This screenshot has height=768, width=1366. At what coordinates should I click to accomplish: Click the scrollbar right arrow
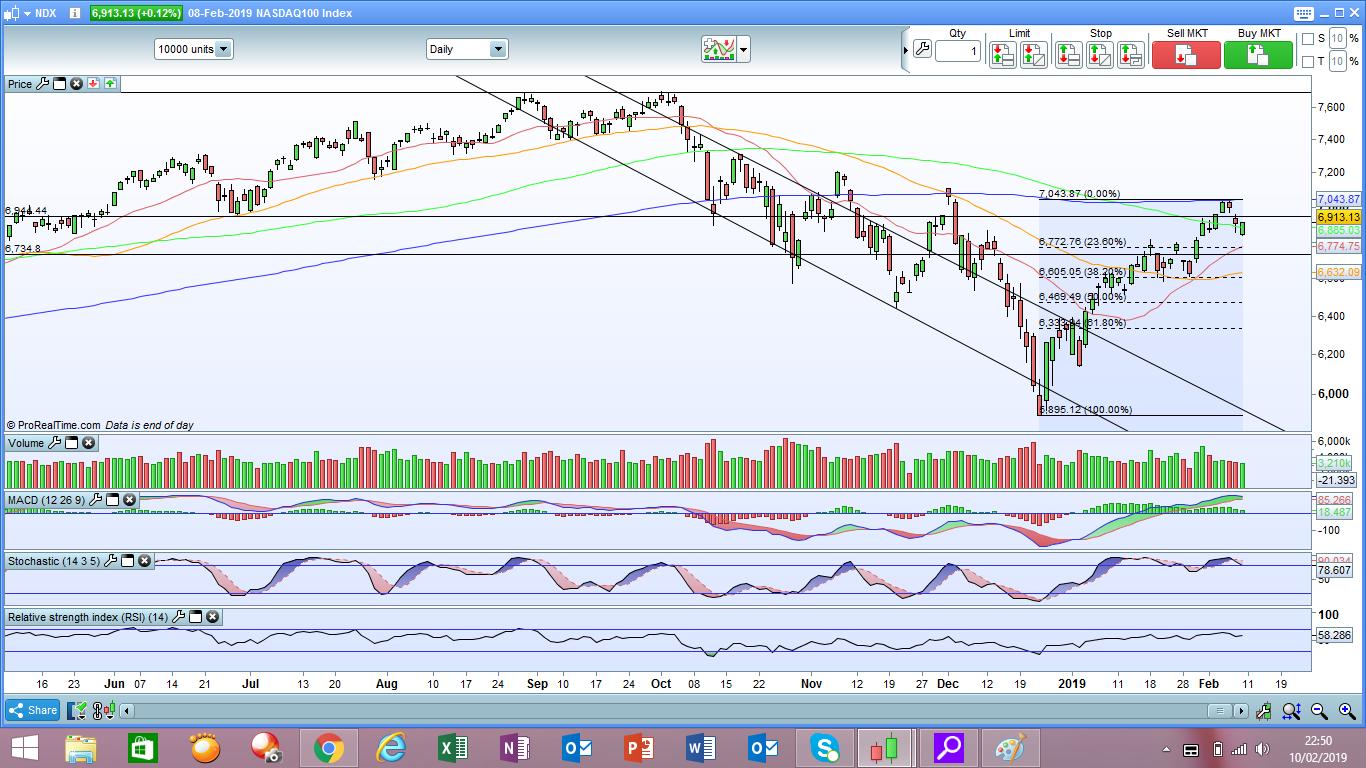1241,711
